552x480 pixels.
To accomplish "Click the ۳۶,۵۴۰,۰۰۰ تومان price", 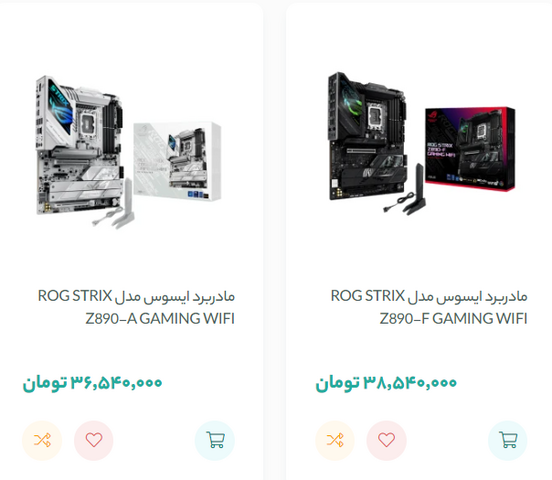I will point(92,382).
